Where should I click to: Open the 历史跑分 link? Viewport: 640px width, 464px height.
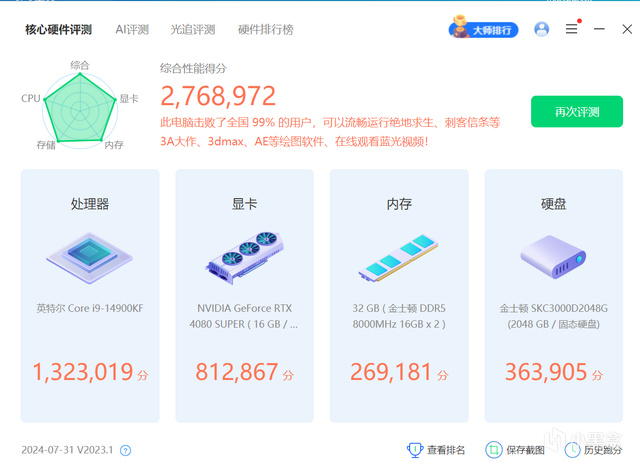pos(603,450)
